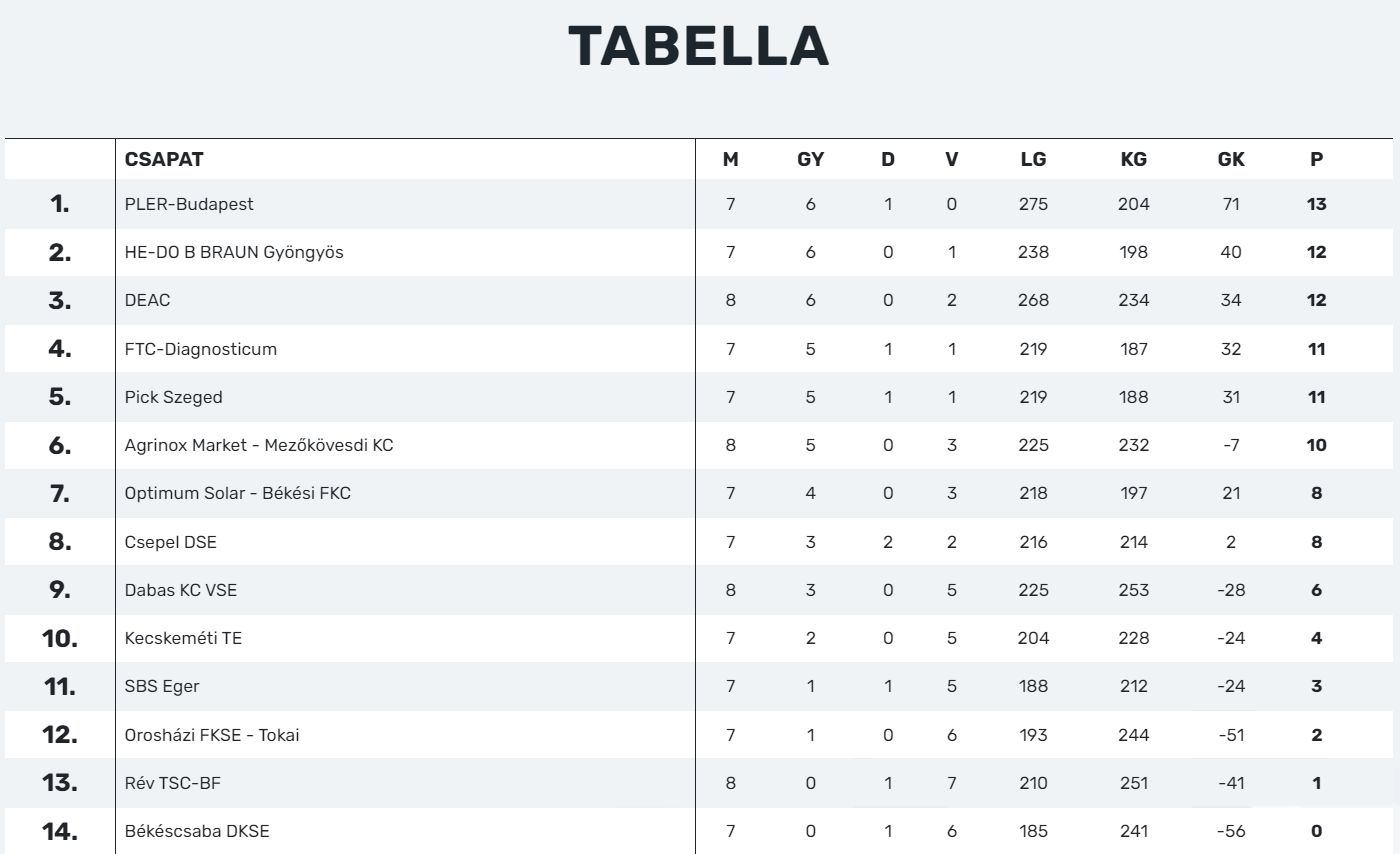
Task: Open the Pick Szeged team entry
Action: pos(174,397)
